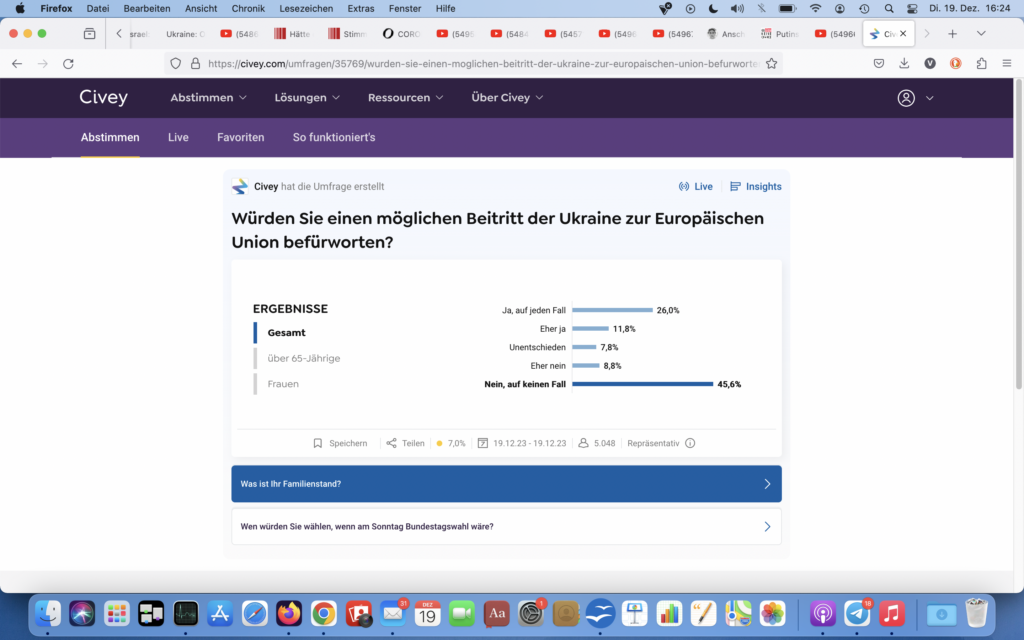Screen dimensions: 1024x640
Task: Open Firefox downloads panel
Action: tap(904, 63)
